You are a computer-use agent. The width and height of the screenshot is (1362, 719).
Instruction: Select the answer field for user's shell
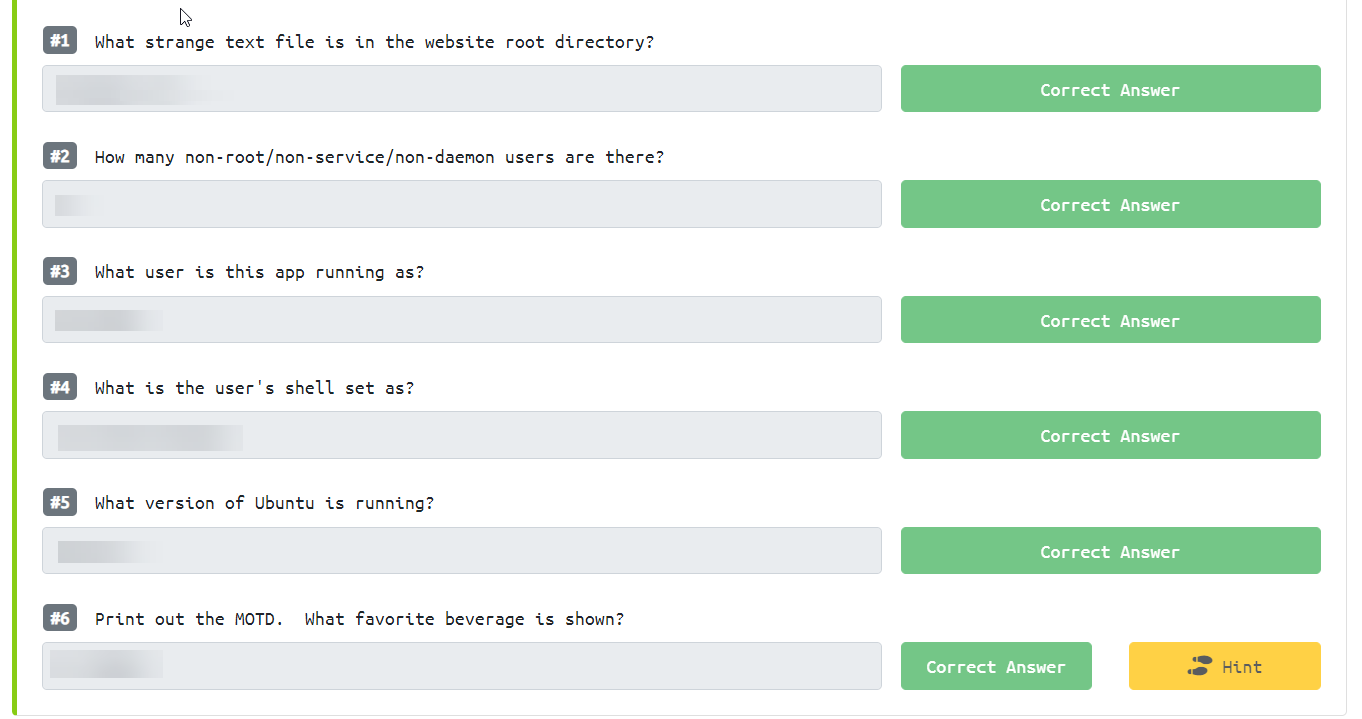(462, 435)
